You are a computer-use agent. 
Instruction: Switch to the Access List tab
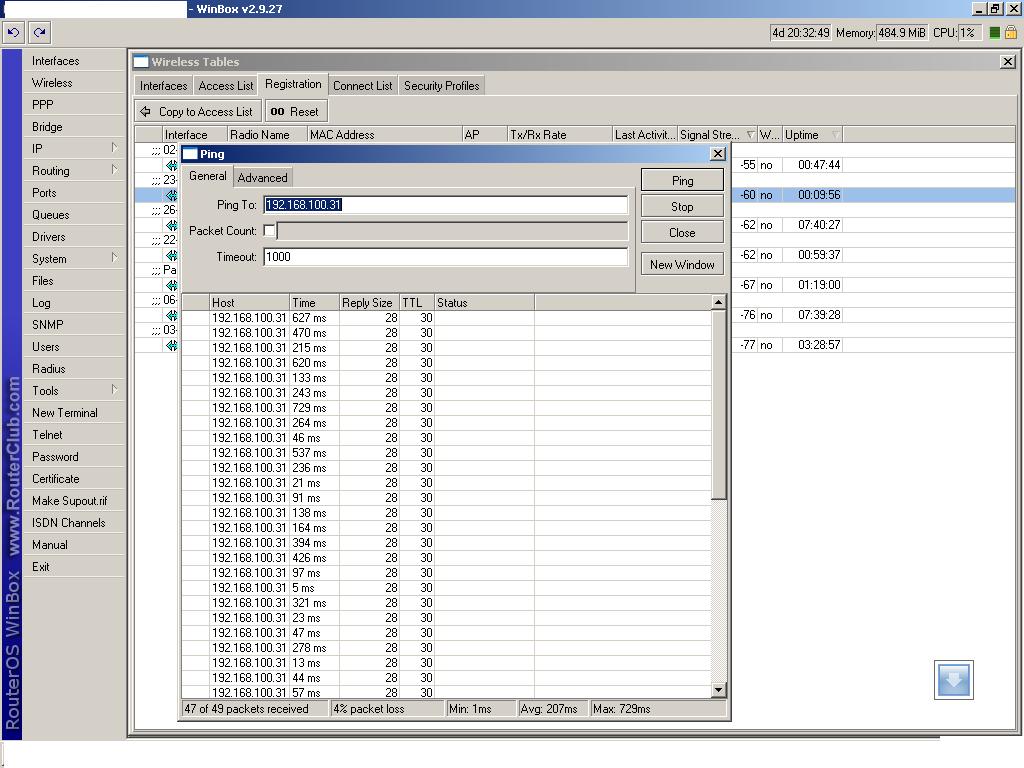tap(225, 86)
